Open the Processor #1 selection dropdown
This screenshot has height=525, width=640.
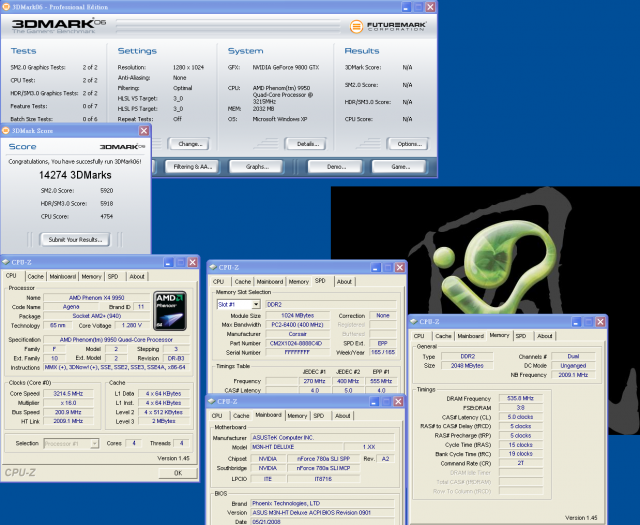tap(95, 443)
